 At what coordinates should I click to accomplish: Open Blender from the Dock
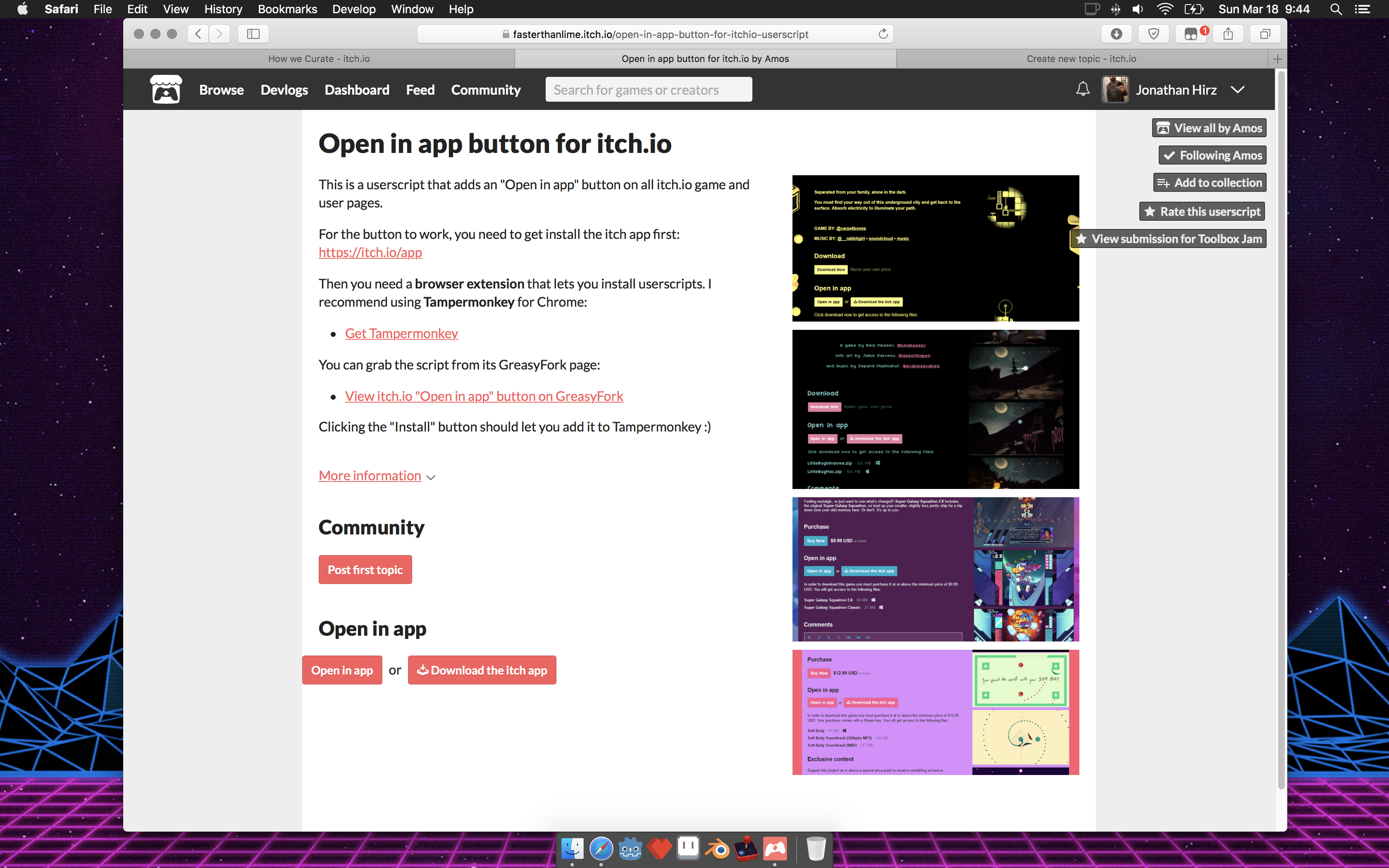tap(717, 849)
